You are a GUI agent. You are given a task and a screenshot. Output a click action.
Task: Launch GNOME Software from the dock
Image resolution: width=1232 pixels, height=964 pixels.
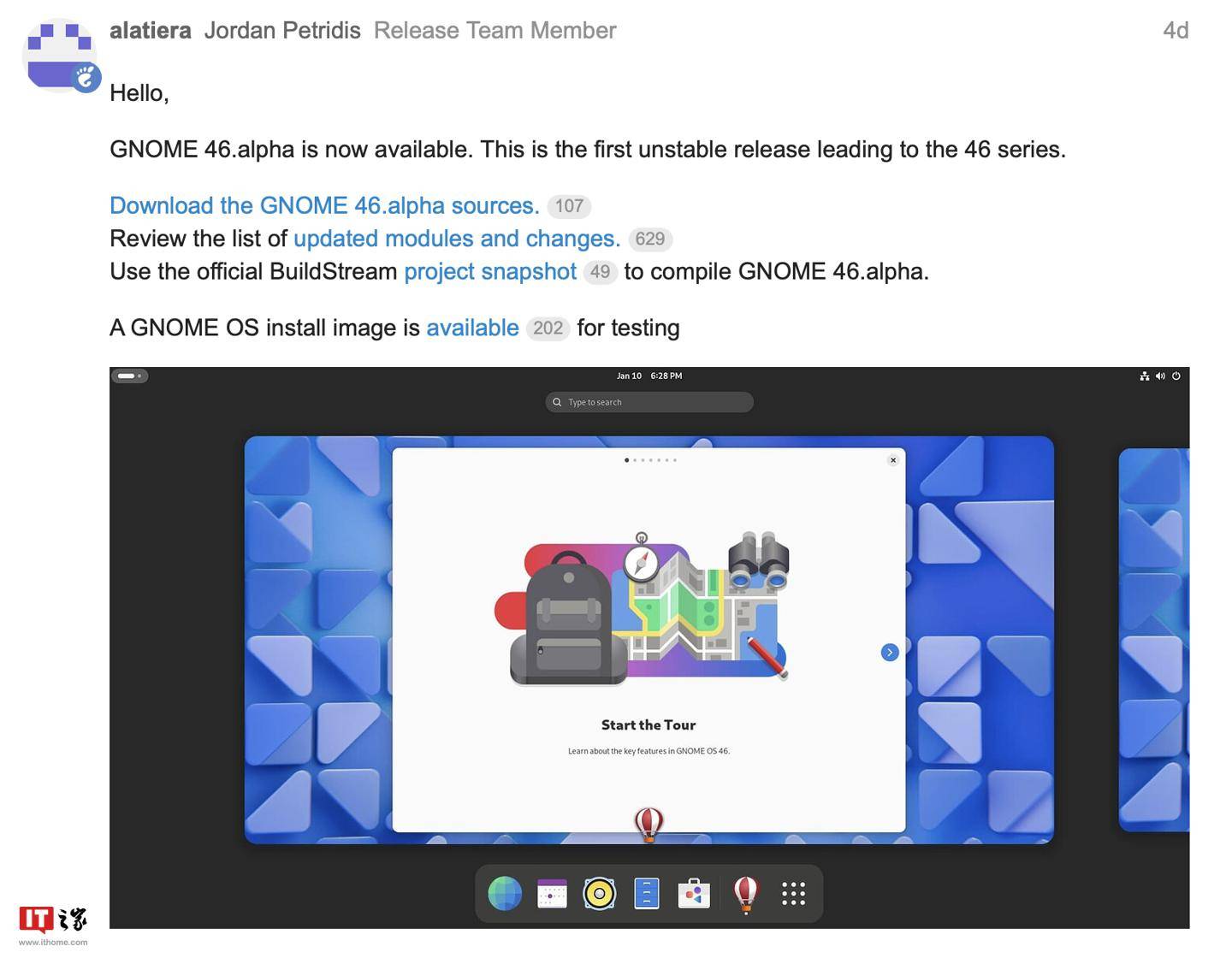pyautogui.click(x=694, y=894)
